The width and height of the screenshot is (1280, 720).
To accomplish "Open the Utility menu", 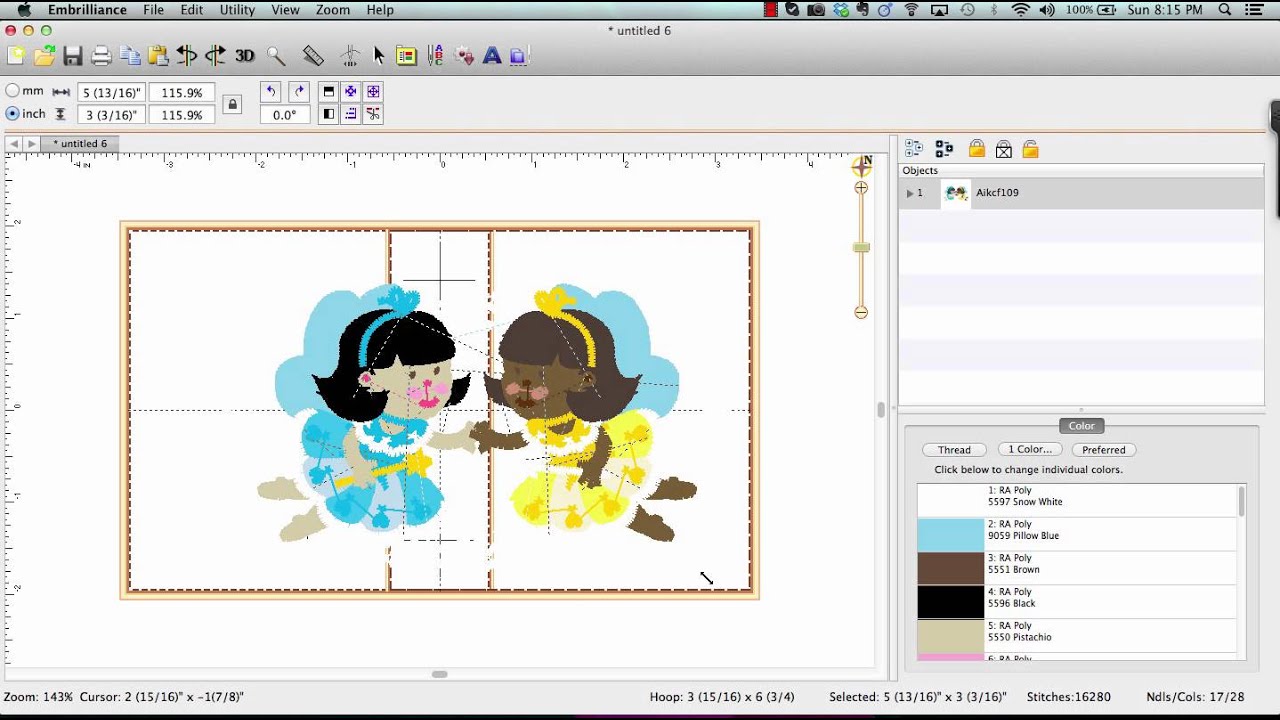I will (x=237, y=9).
